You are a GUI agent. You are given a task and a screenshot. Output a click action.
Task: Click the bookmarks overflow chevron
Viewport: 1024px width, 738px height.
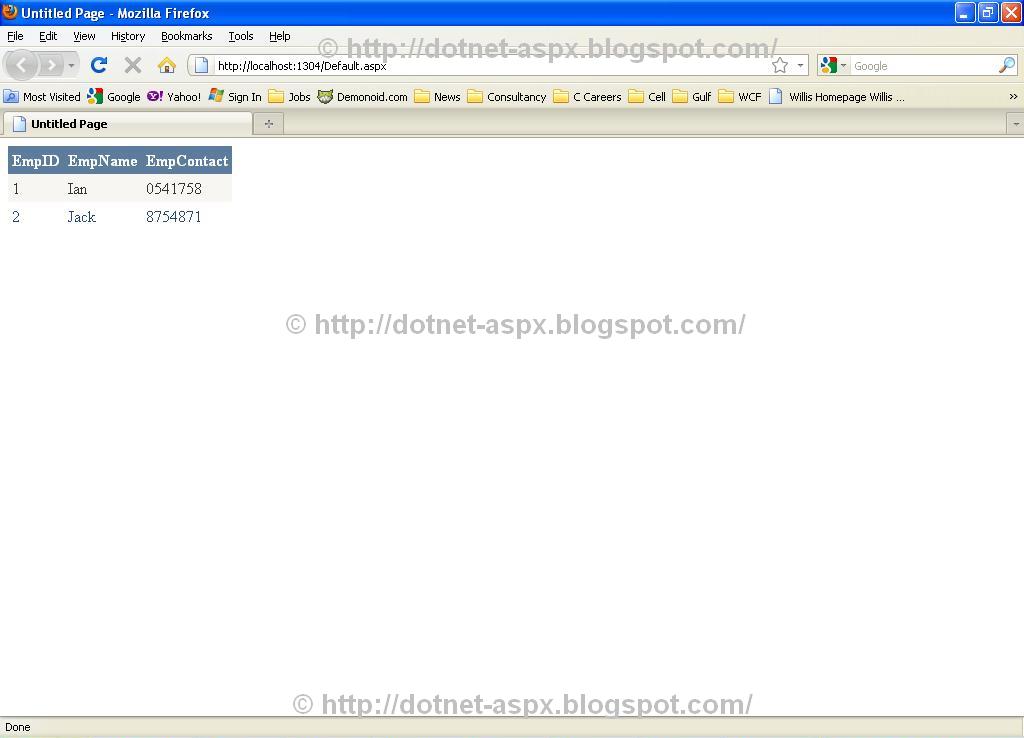tap(1012, 97)
